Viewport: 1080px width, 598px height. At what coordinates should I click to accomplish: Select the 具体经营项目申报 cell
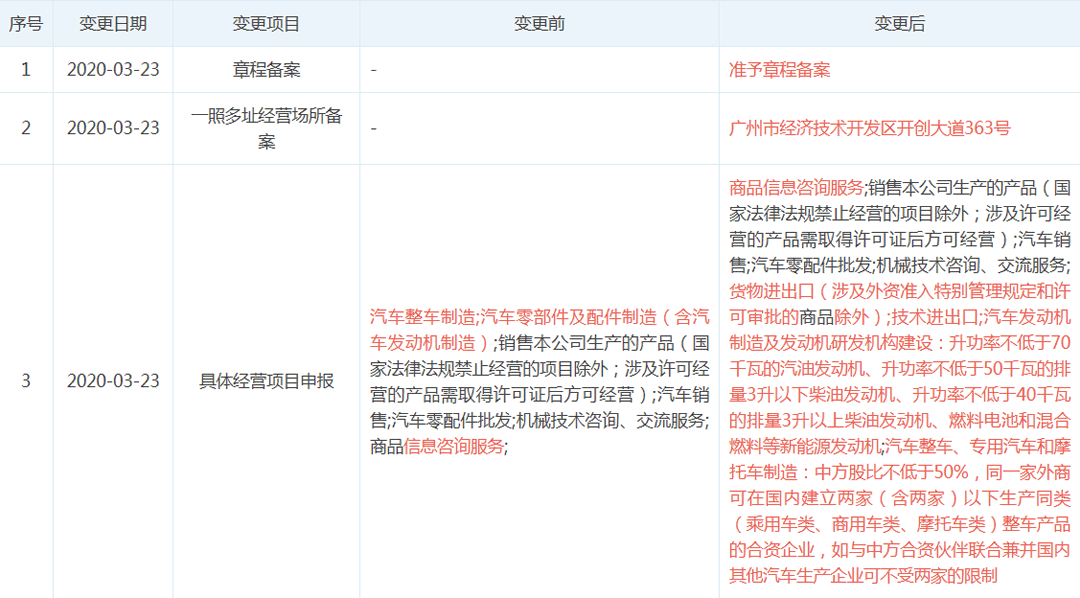click(266, 381)
